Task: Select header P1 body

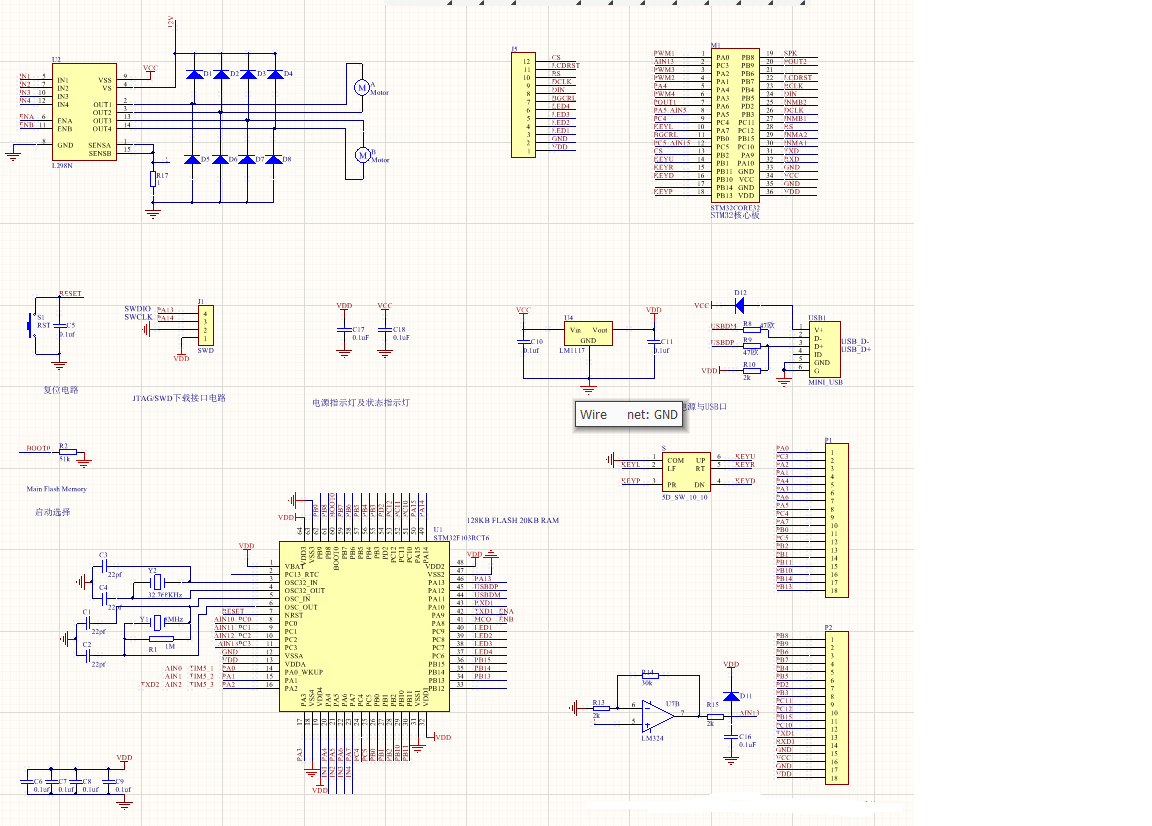Action: point(837,520)
